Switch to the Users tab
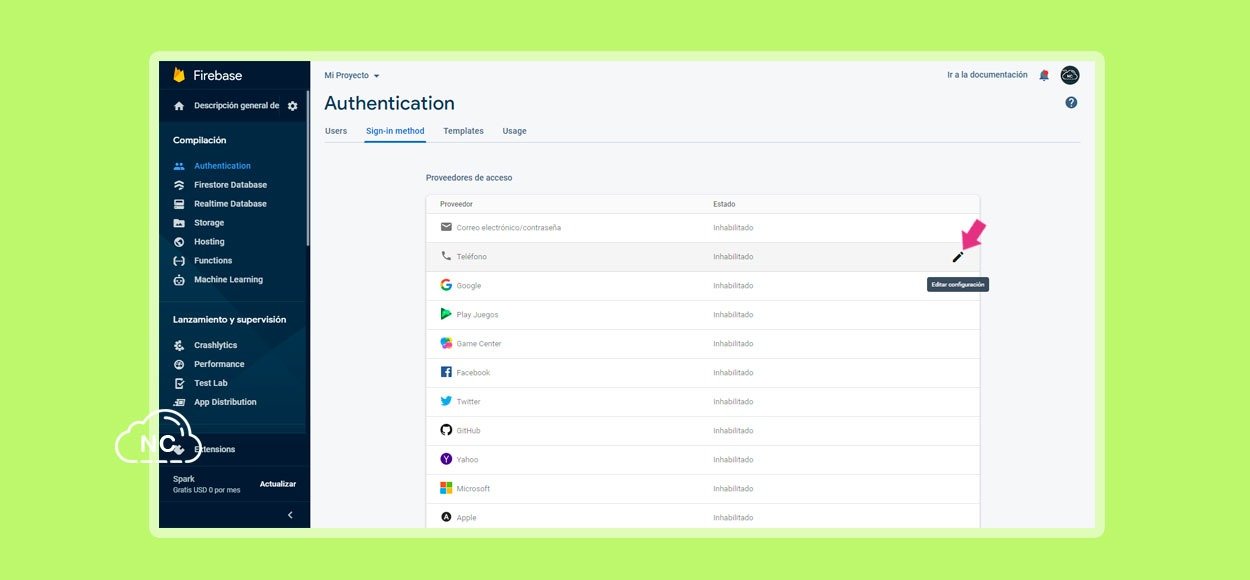This screenshot has height=580, width=1250. [336, 131]
